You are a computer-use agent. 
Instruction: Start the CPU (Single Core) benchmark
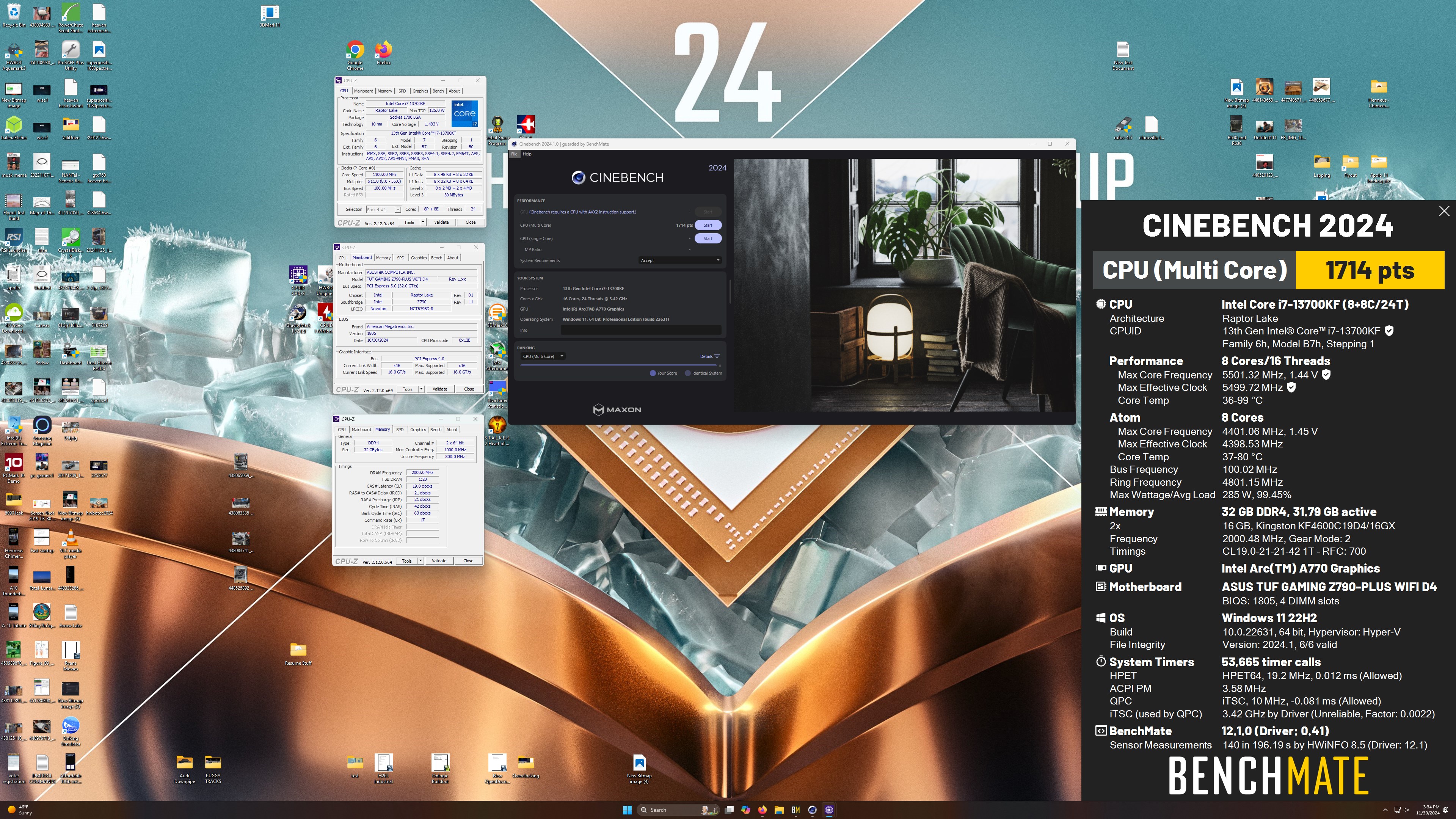708,238
